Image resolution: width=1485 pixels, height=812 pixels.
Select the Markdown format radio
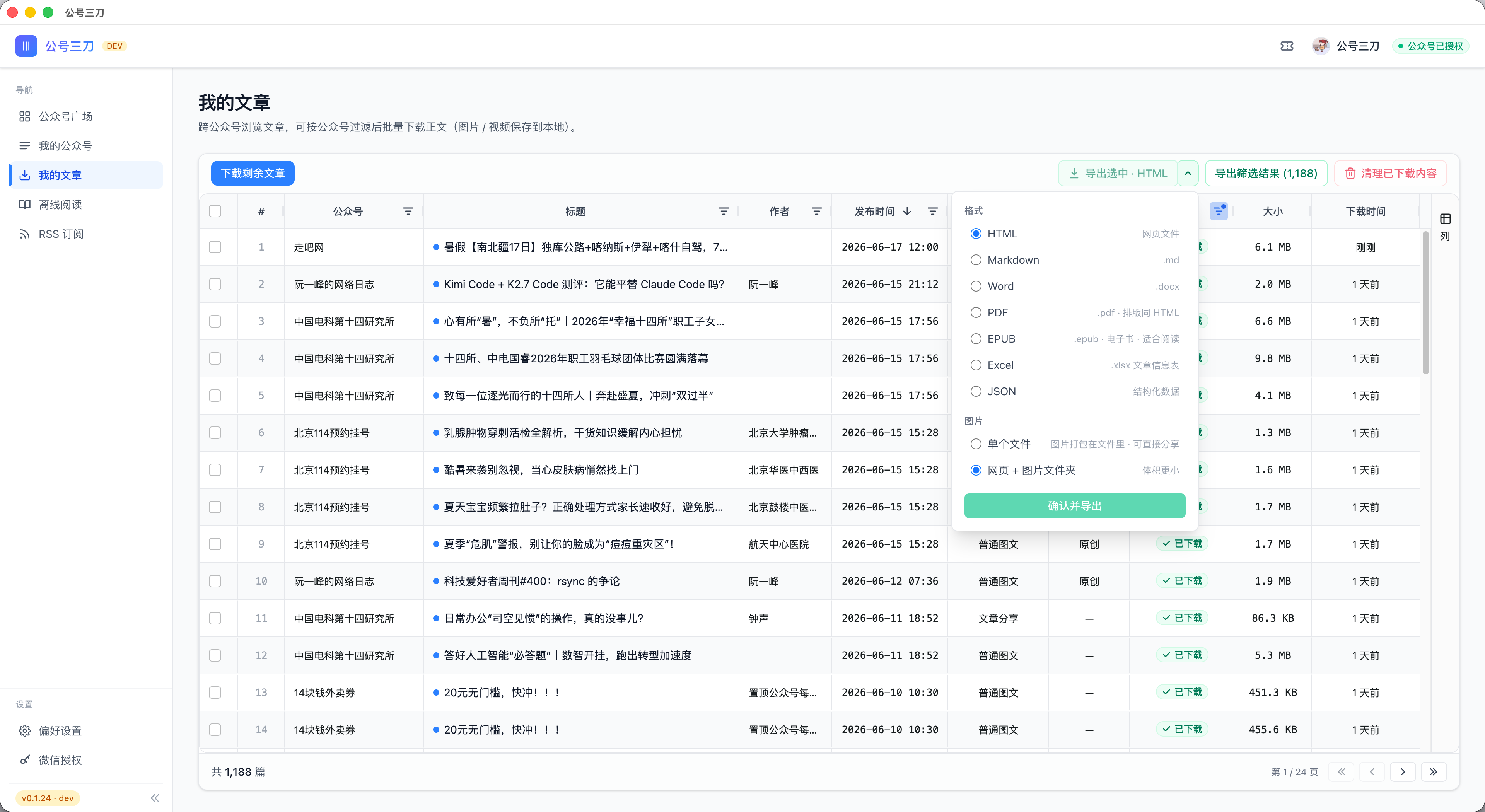pos(975,260)
